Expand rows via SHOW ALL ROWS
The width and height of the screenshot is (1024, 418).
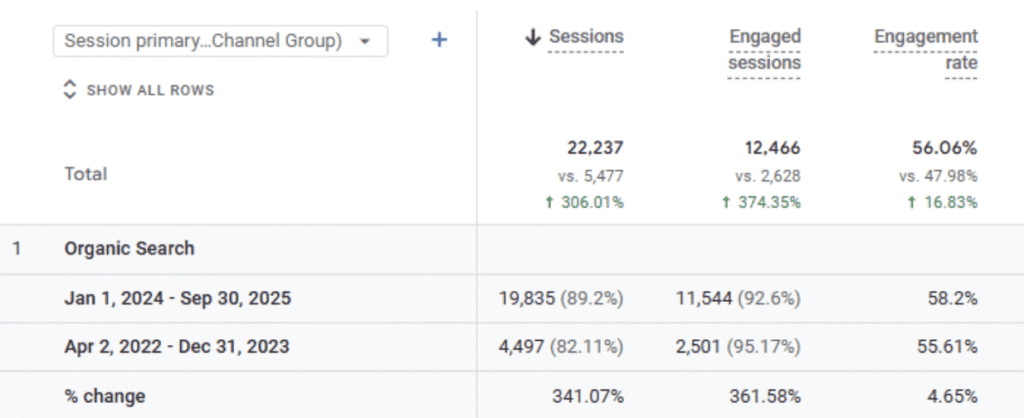click(150, 90)
